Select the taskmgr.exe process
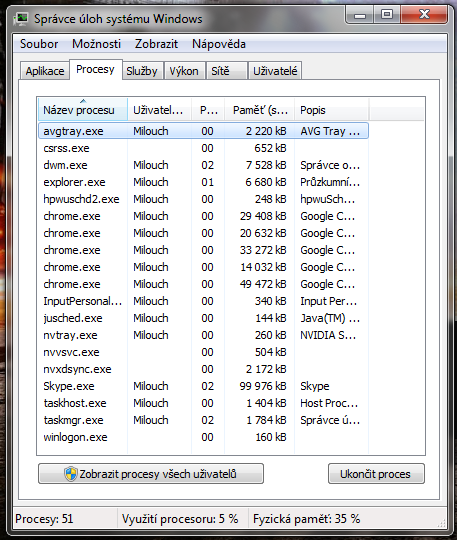Image resolution: width=457 pixels, height=540 pixels. 203,420
